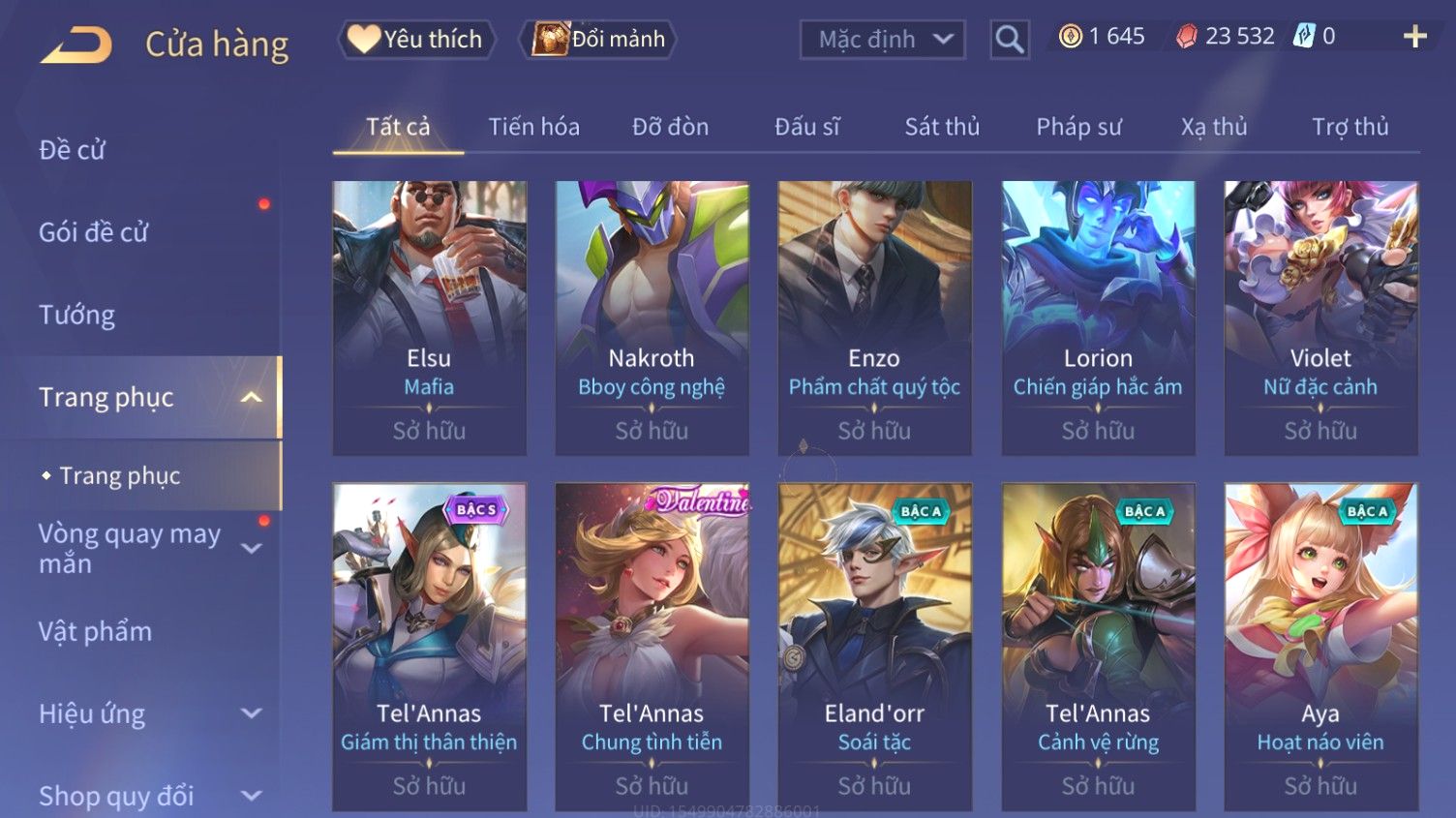
Task: Select the Aya Hoạt náo viên skin
Action: [1320, 647]
